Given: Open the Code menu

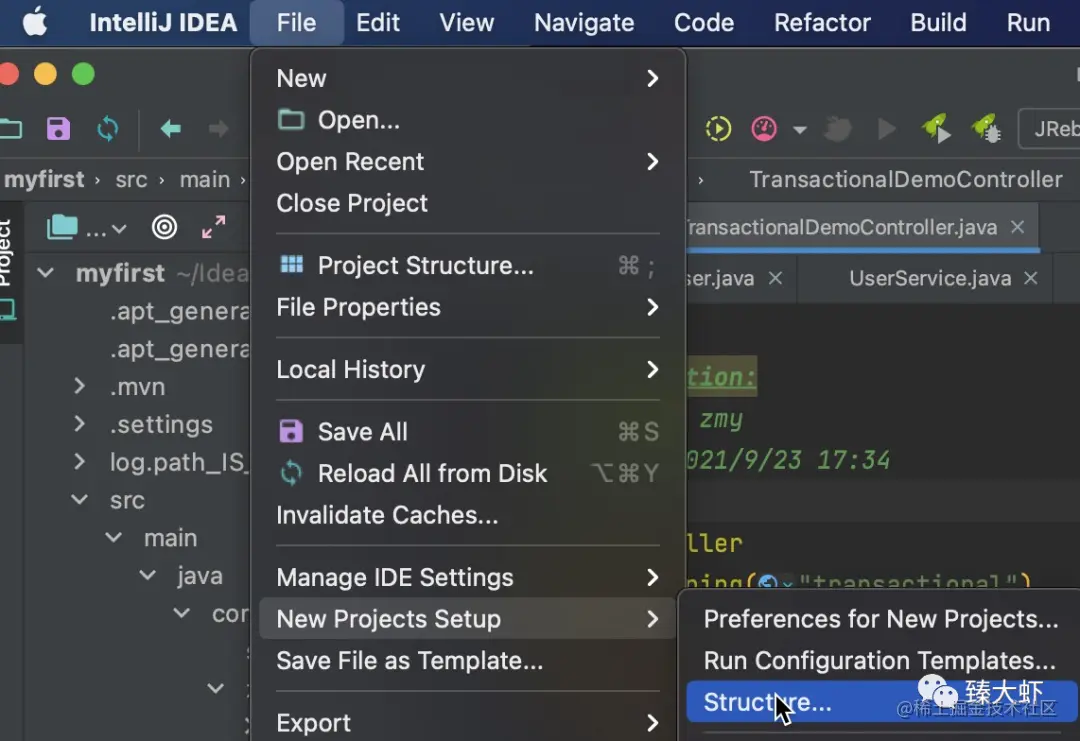Looking at the screenshot, I should (704, 23).
